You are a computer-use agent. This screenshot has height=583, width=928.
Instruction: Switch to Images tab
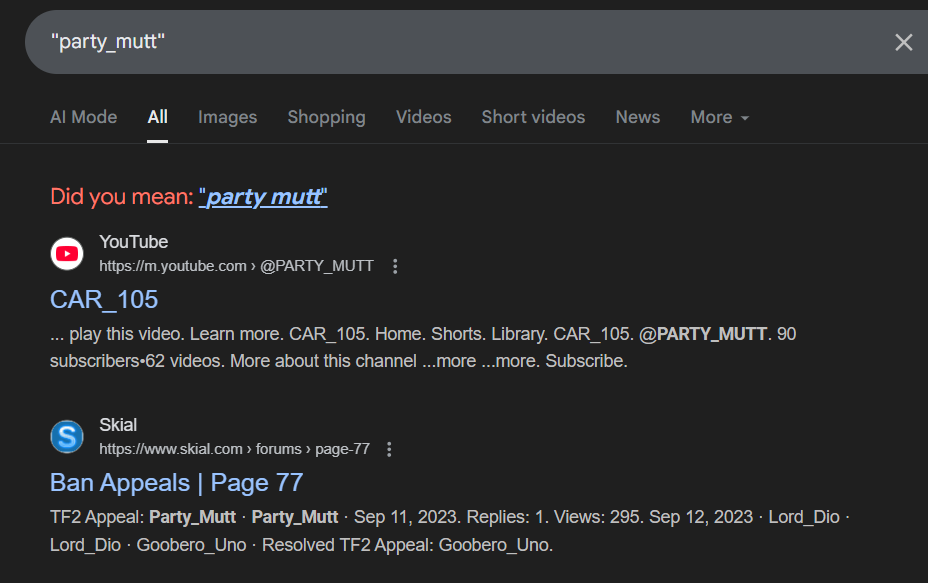(x=227, y=117)
